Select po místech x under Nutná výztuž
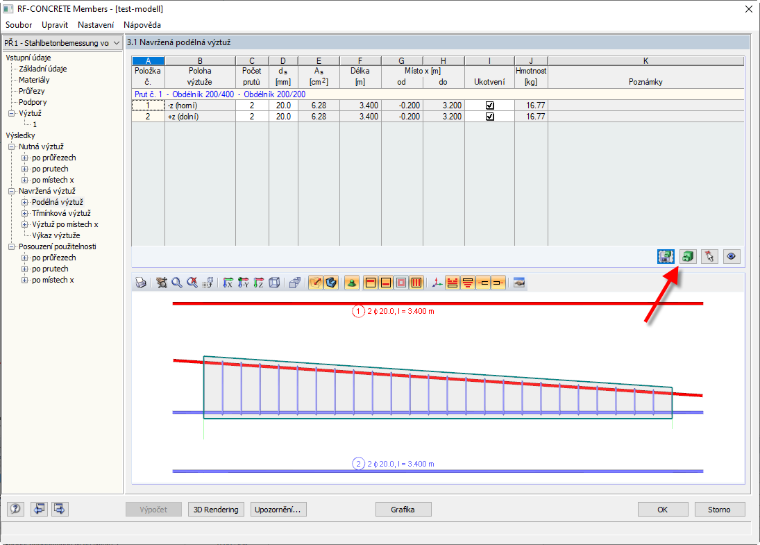Screen dimensions: 760x545 pos(53,180)
